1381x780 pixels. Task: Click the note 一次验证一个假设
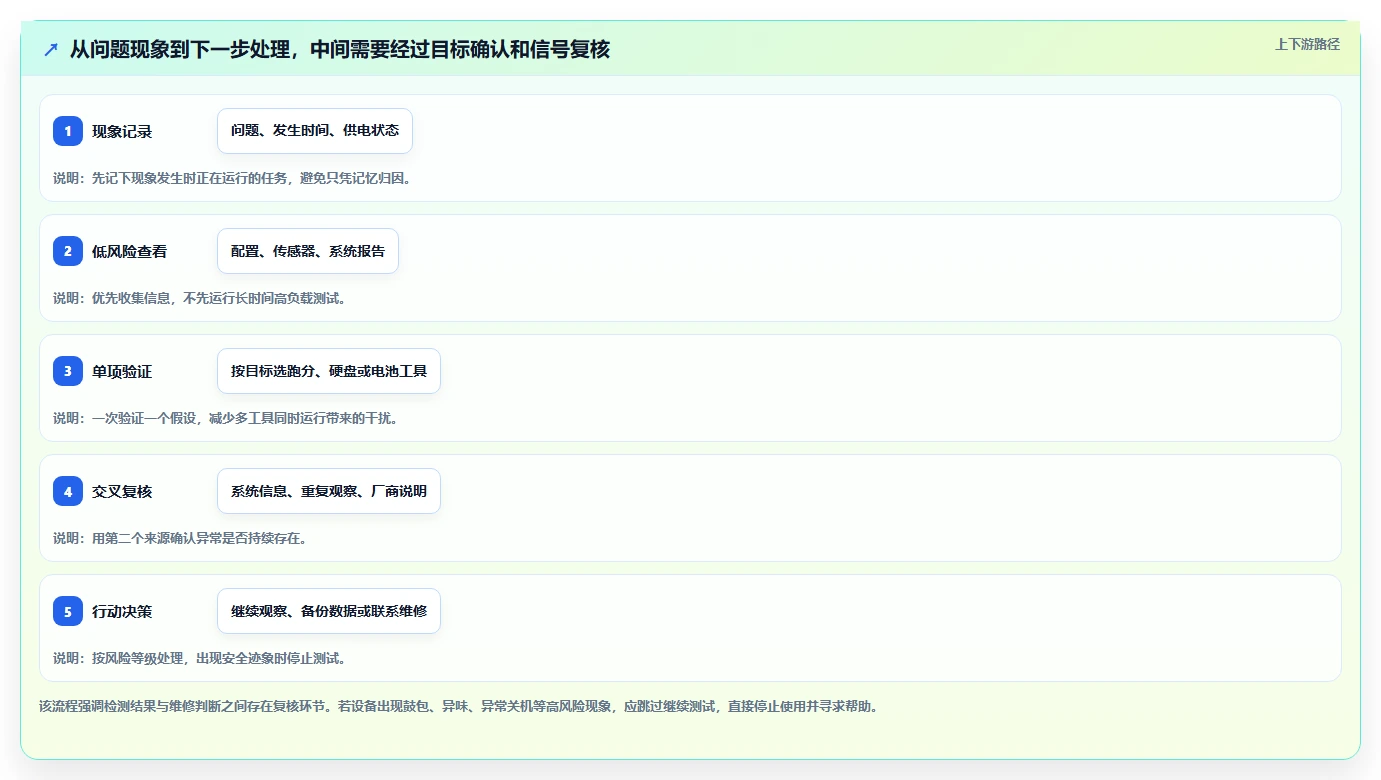pyautogui.click(x=226, y=418)
